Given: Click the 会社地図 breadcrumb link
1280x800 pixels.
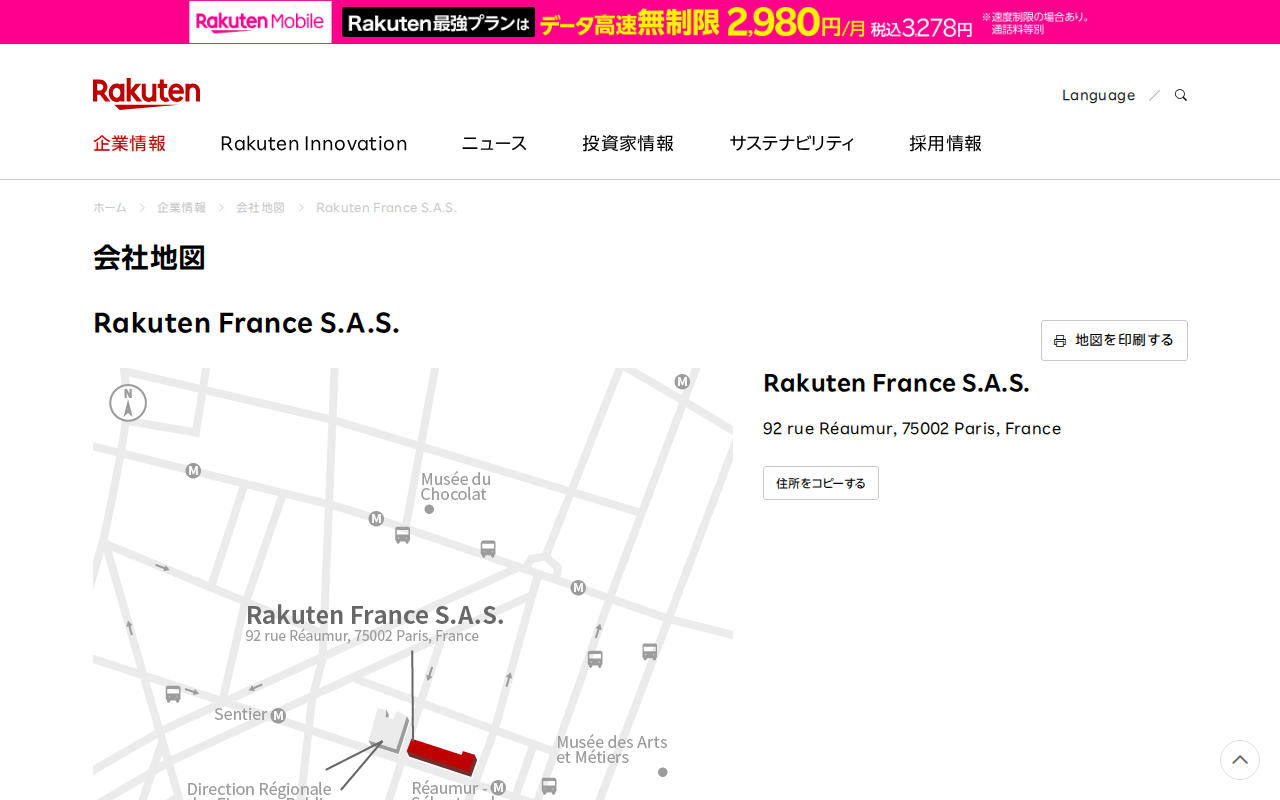Looking at the screenshot, I should coord(260,207).
